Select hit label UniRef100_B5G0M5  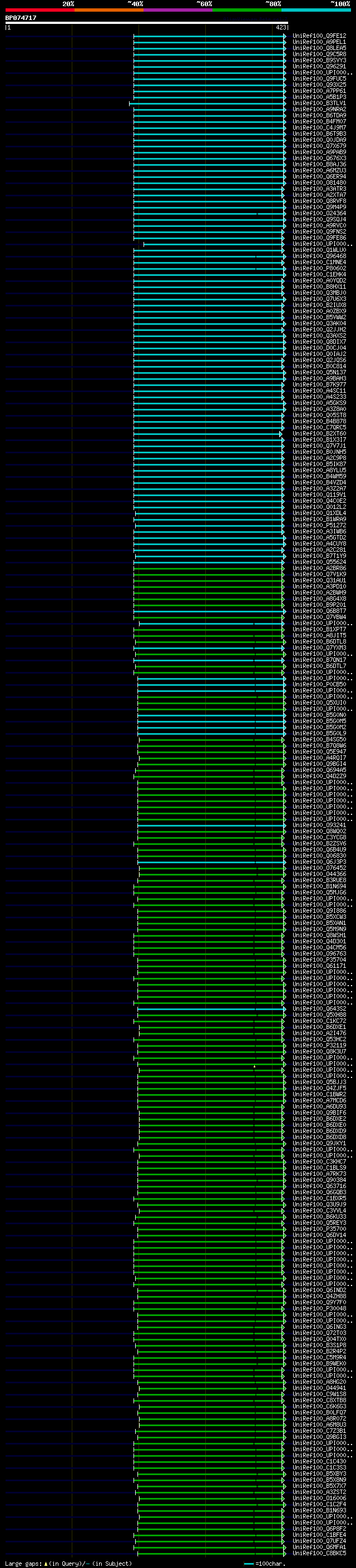point(319,721)
